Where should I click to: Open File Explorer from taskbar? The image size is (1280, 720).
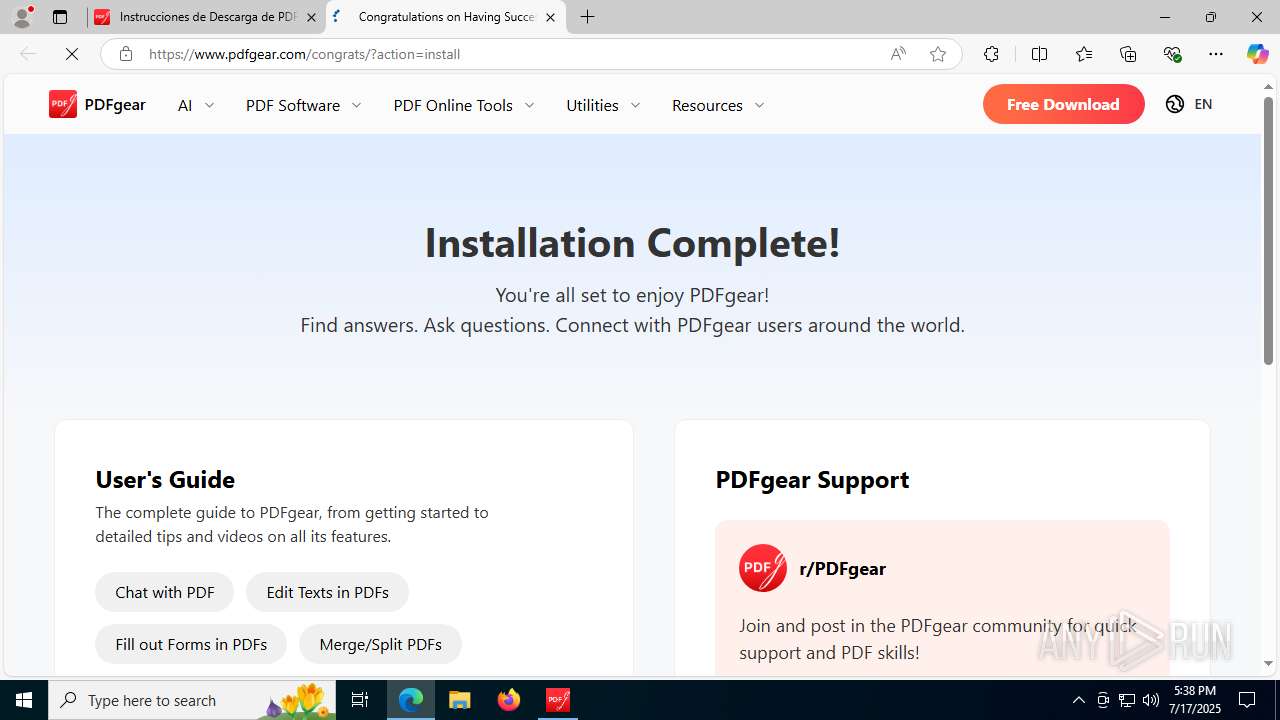coord(459,700)
